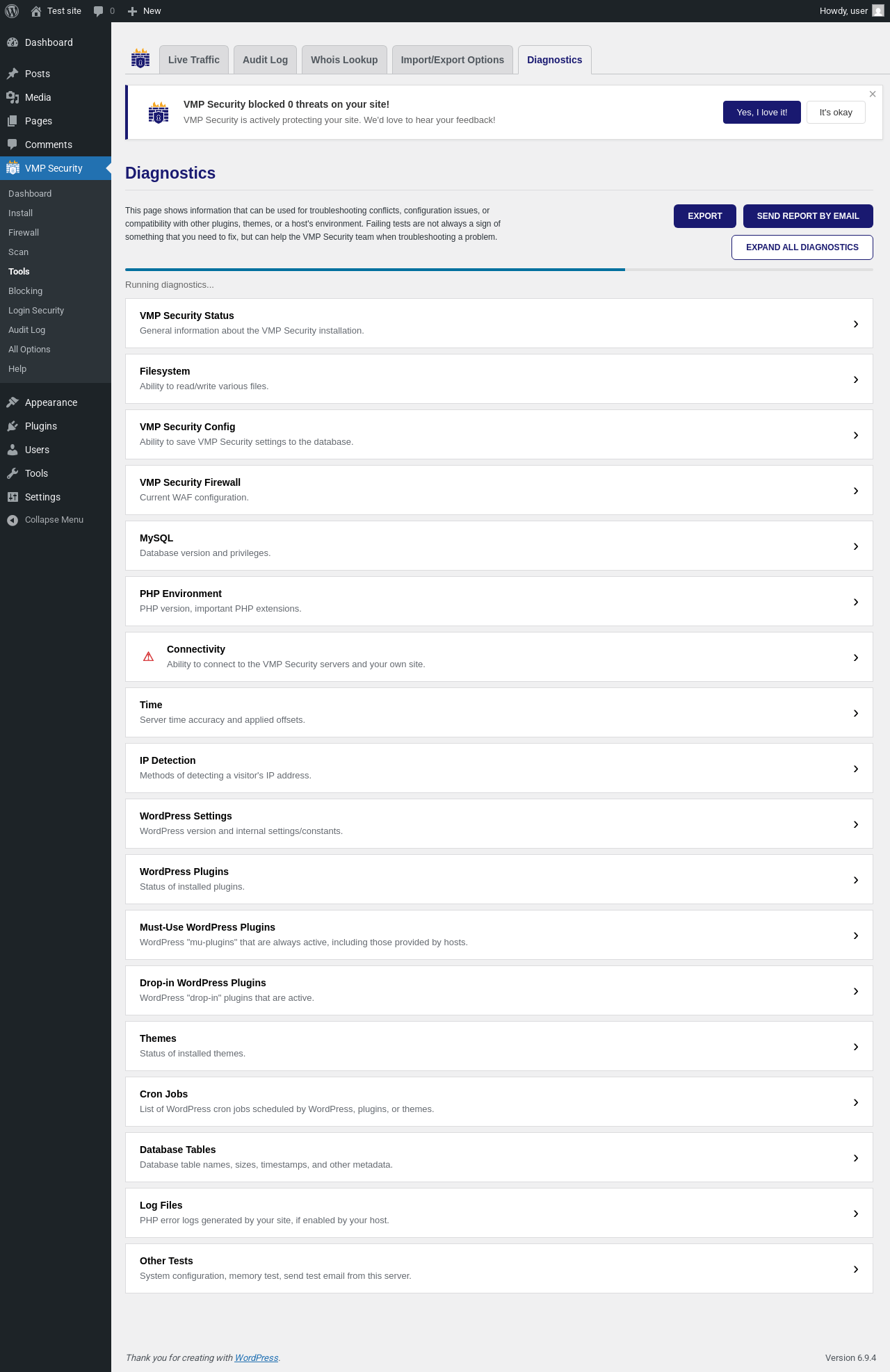Click the Settings sliders icon

[13, 497]
